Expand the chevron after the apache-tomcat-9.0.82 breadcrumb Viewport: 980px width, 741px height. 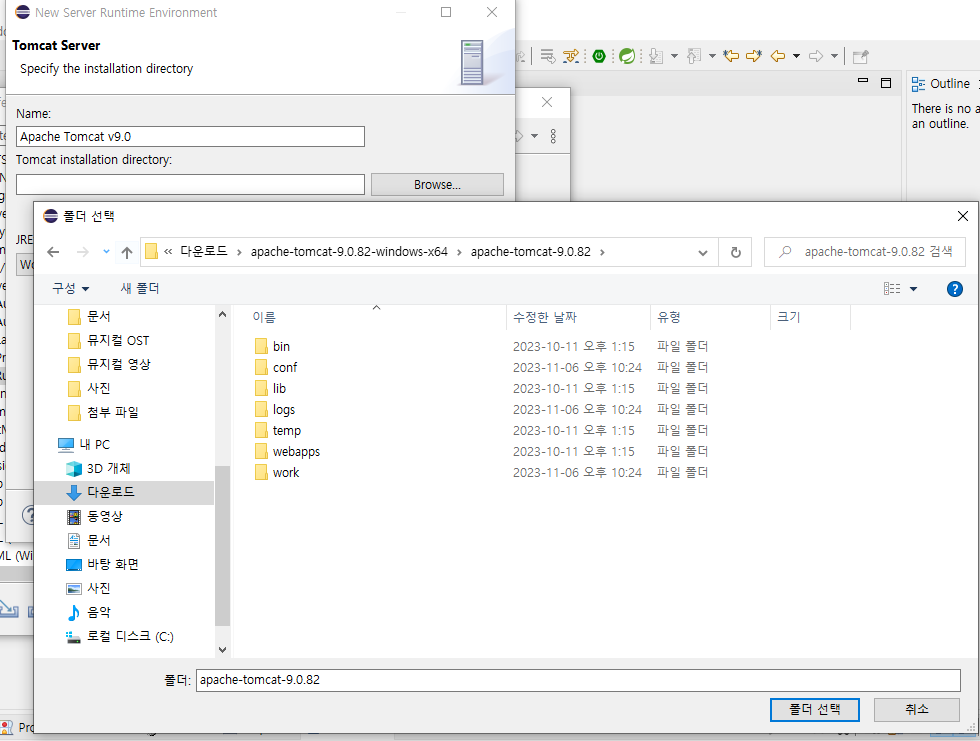point(602,252)
